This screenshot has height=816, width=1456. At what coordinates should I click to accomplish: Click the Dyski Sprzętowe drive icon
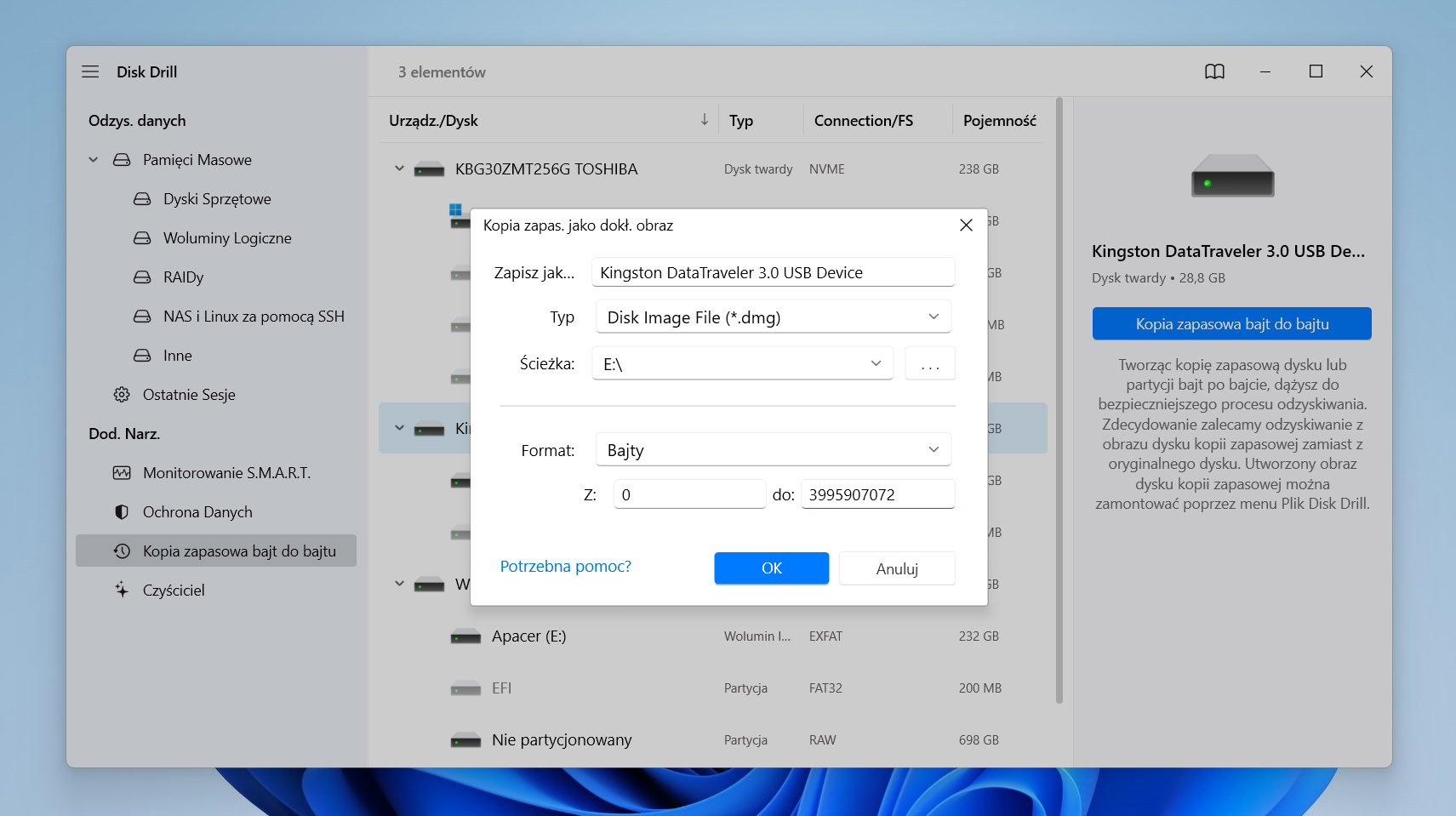(142, 199)
